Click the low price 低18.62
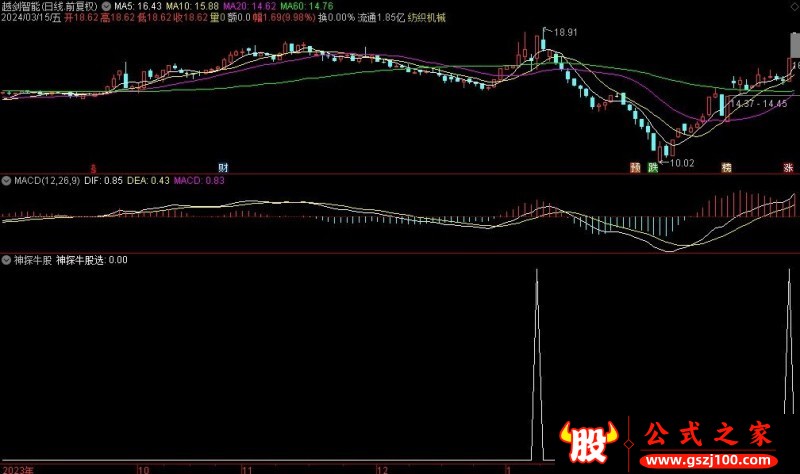 [154, 18]
